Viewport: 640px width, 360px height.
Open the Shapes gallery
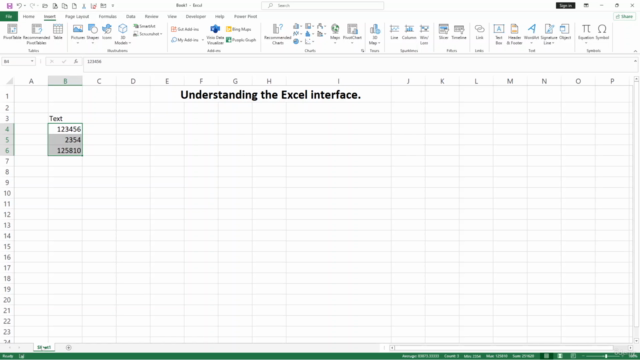(x=93, y=33)
